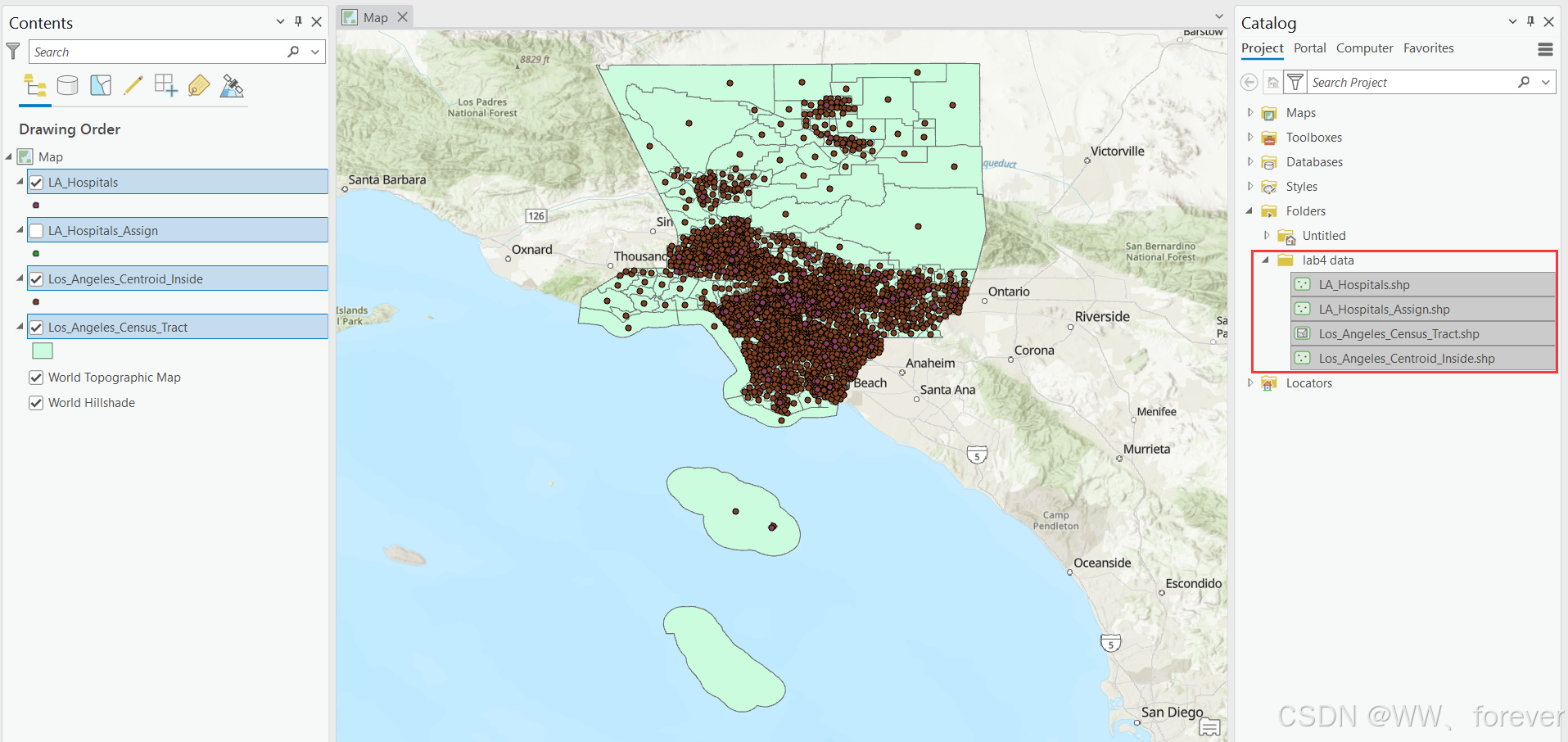Image resolution: width=1568 pixels, height=742 pixels.
Task: Open the Catalog pane hamburger menu
Action: pos(1546,49)
